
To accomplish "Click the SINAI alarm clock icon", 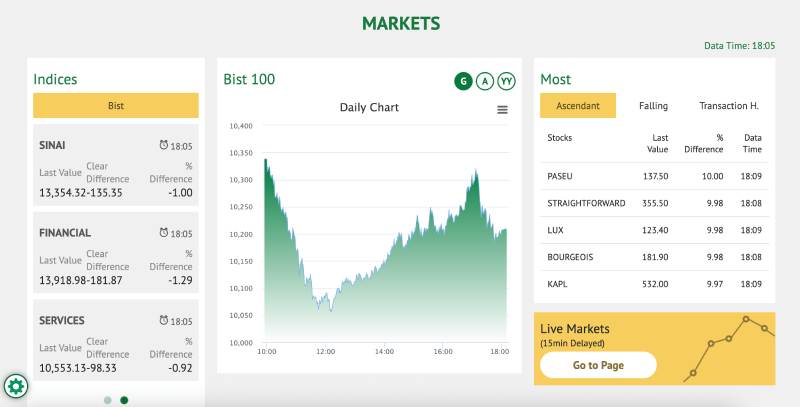I will coord(164,146).
